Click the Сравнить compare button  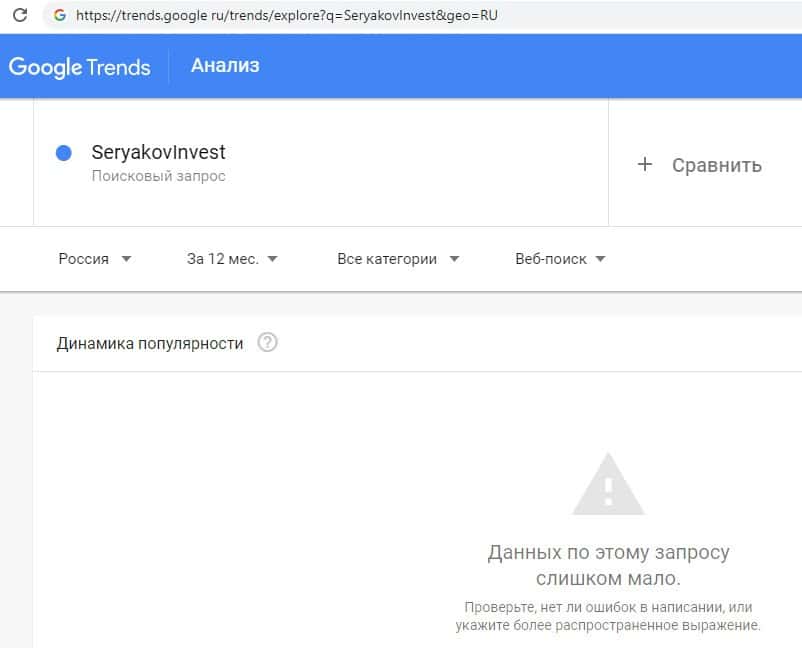716,165
